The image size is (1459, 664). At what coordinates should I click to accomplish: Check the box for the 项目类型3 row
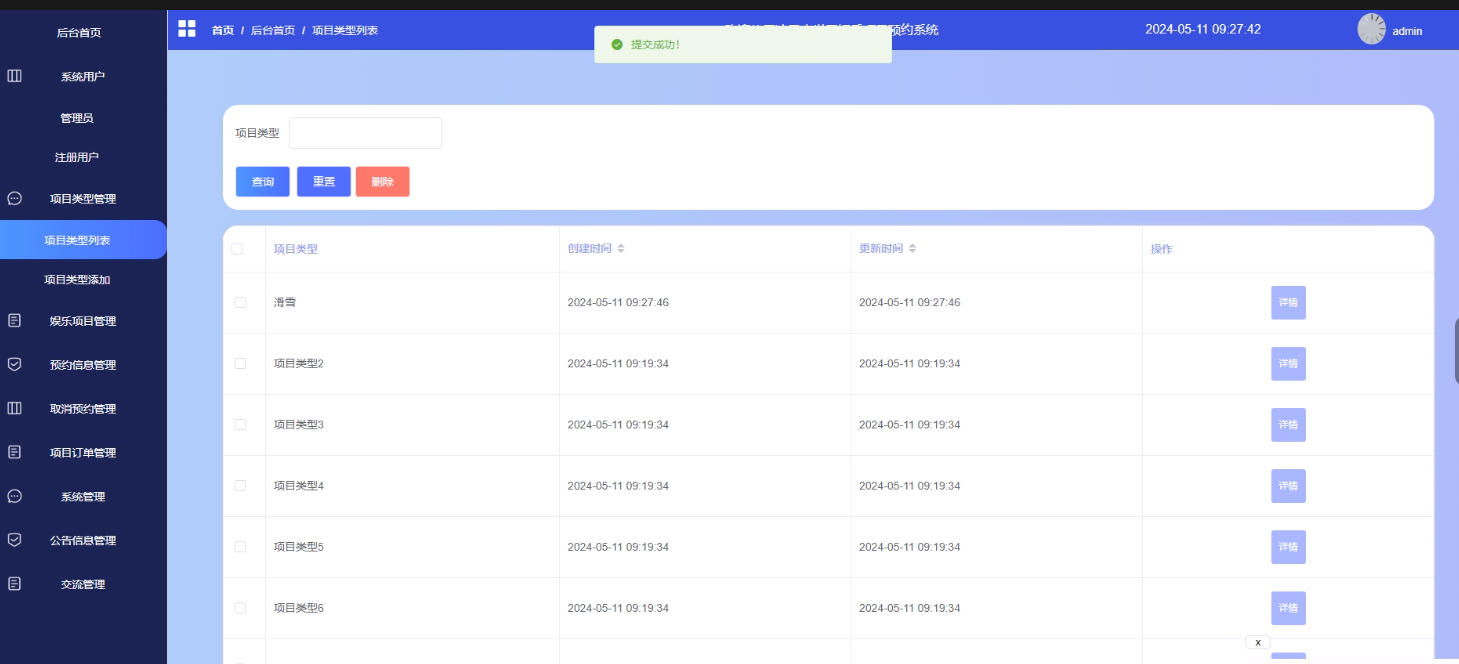240,424
